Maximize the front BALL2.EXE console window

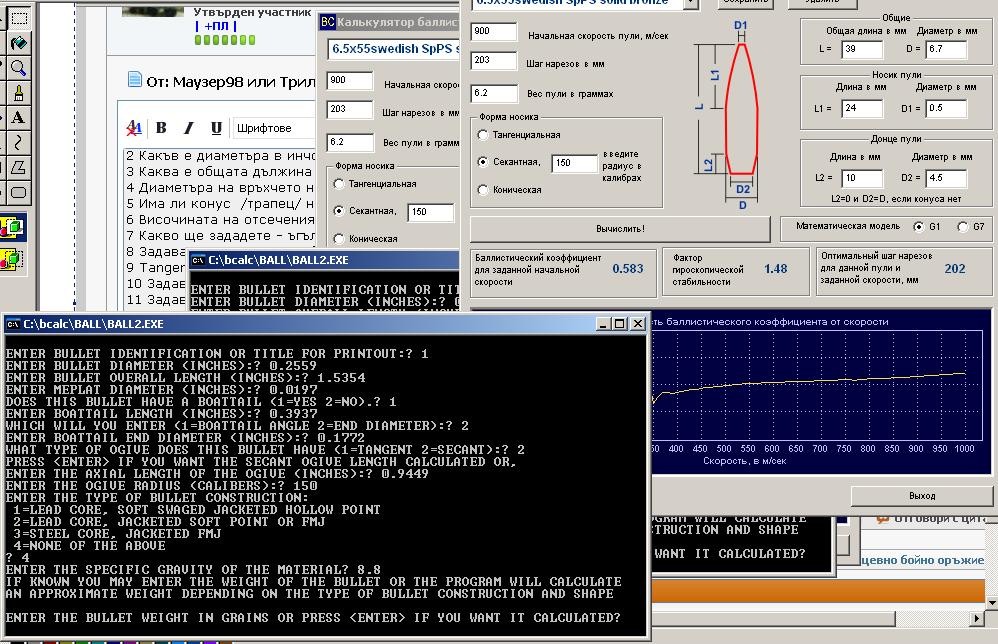click(619, 323)
